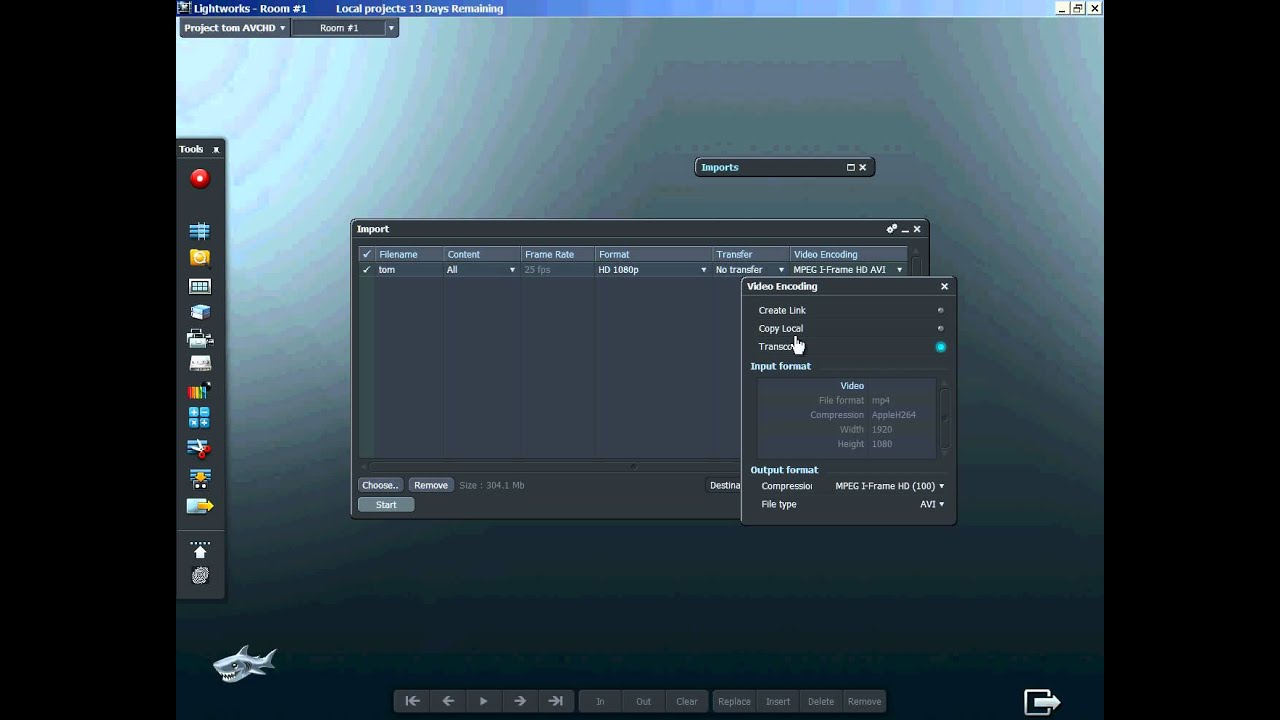
Task: Click the Format column header
Action: point(653,254)
